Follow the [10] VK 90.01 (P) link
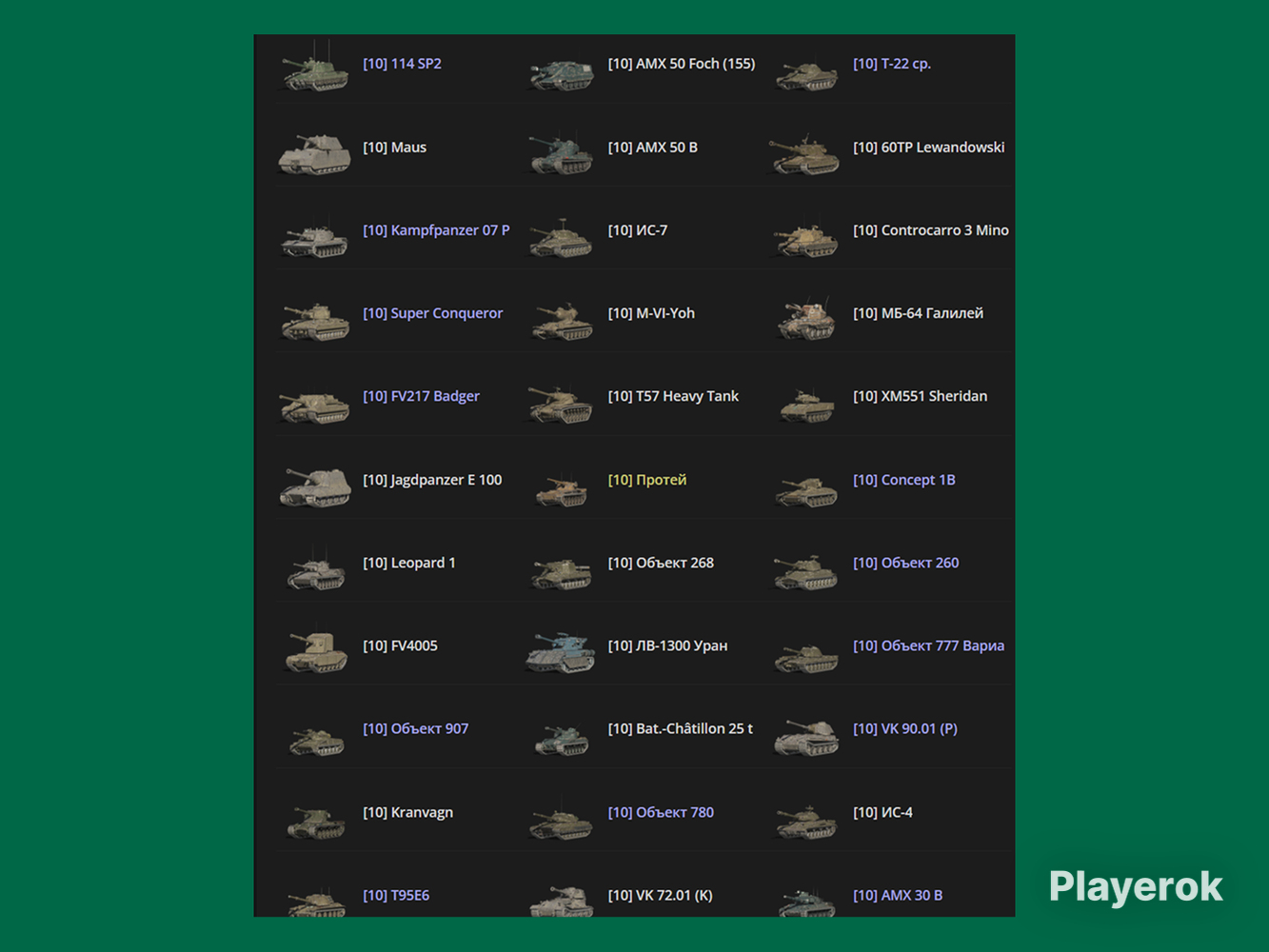This screenshot has height=952, width=1269. (x=905, y=728)
